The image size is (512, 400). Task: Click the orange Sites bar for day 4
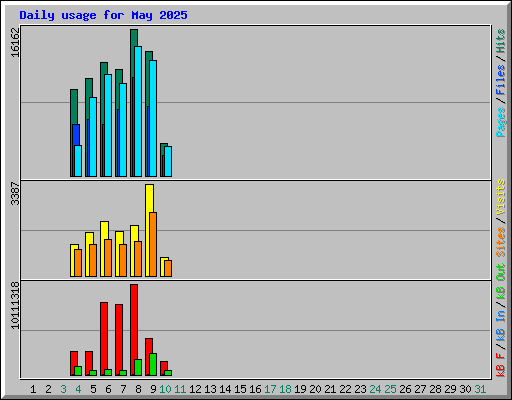[x=78, y=263]
